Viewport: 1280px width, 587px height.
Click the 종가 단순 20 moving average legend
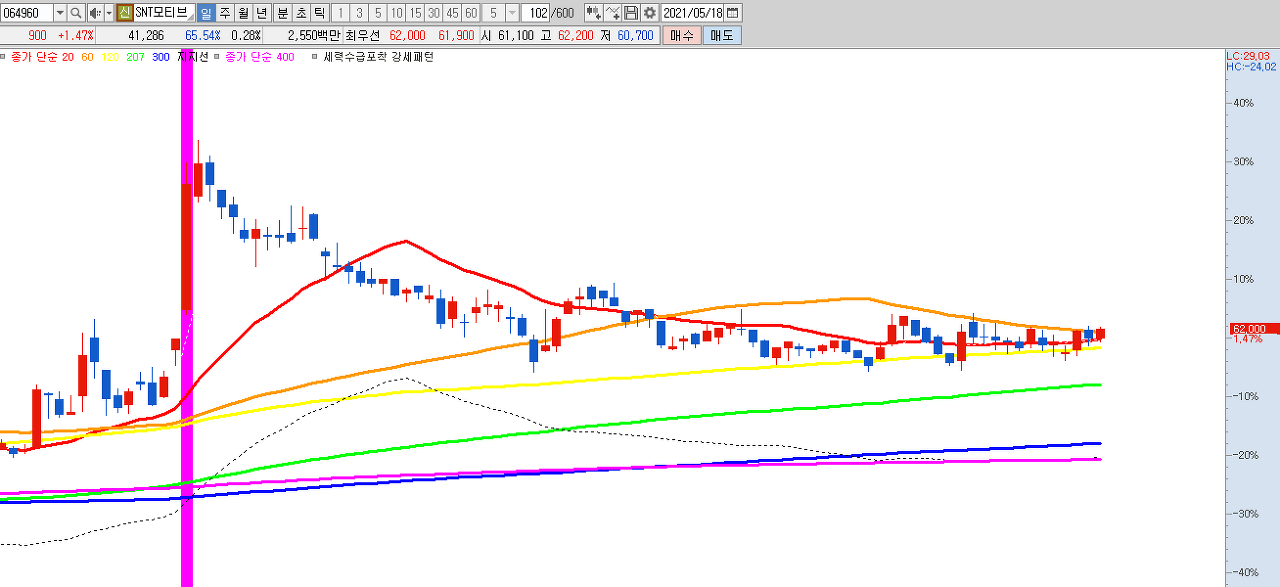[42, 57]
